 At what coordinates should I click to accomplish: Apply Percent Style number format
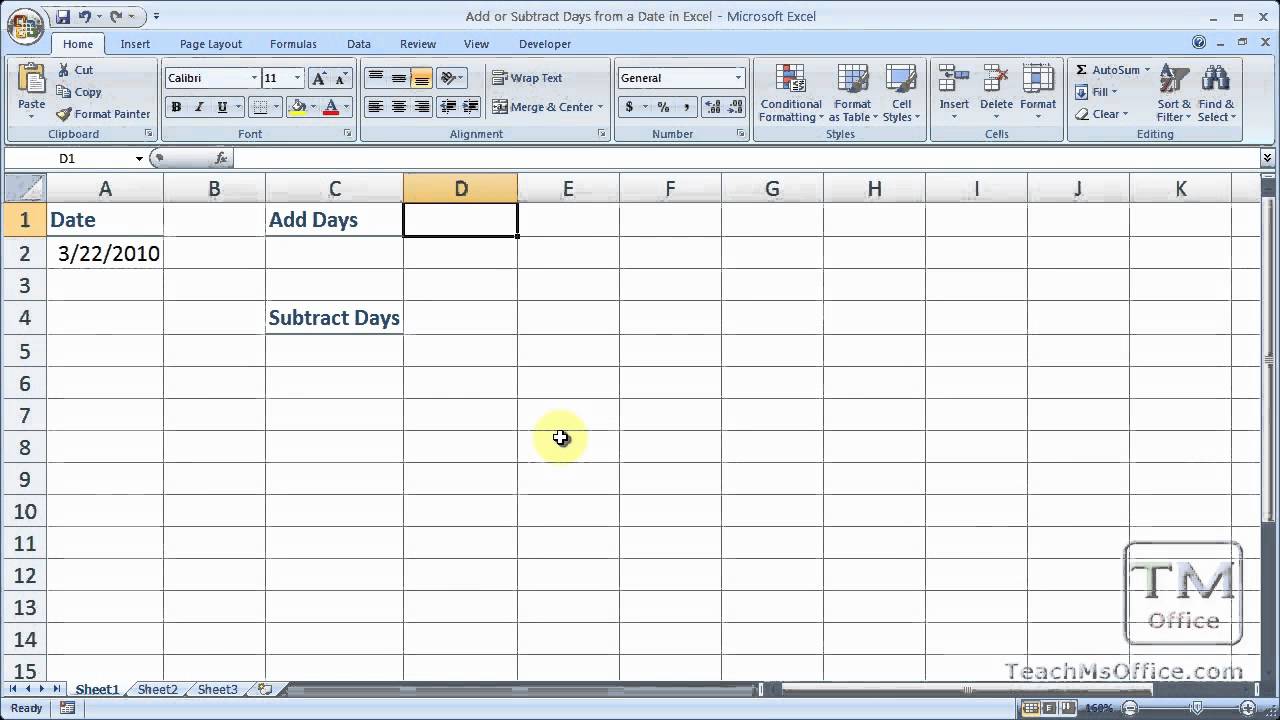point(663,107)
